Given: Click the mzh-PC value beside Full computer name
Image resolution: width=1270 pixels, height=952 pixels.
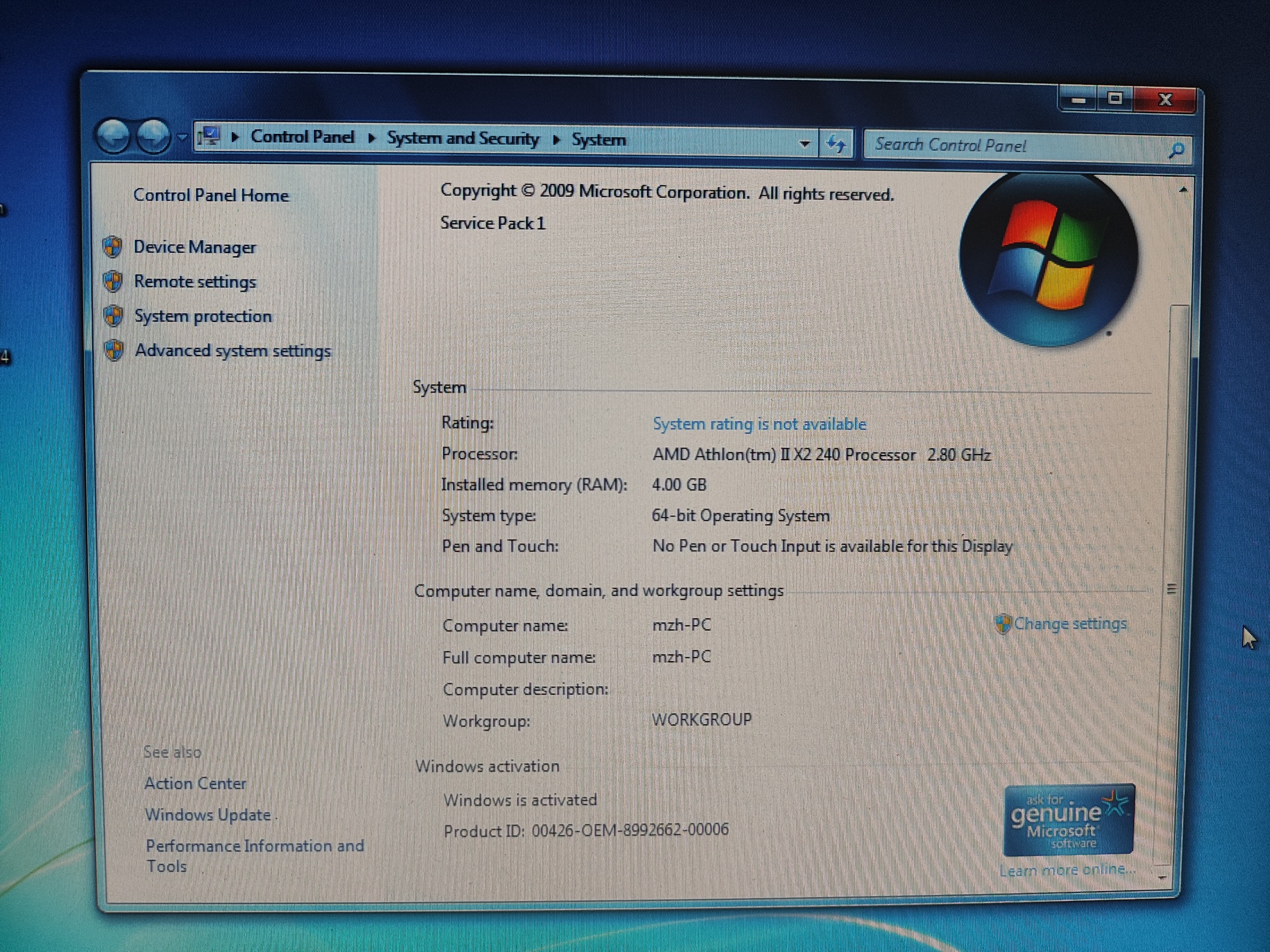Looking at the screenshot, I should coord(682,656).
